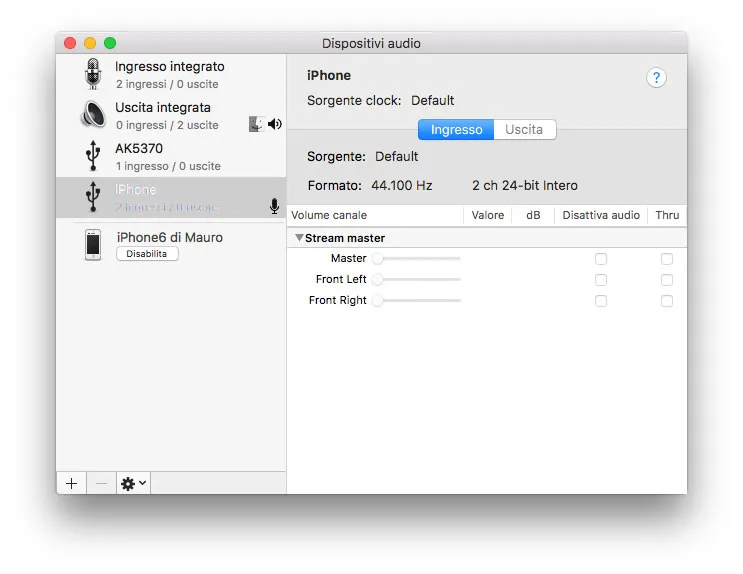Screen dimensions: 743x574
Task: Click the default input microphone indicator on iPhone row
Action: click(274, 206)
